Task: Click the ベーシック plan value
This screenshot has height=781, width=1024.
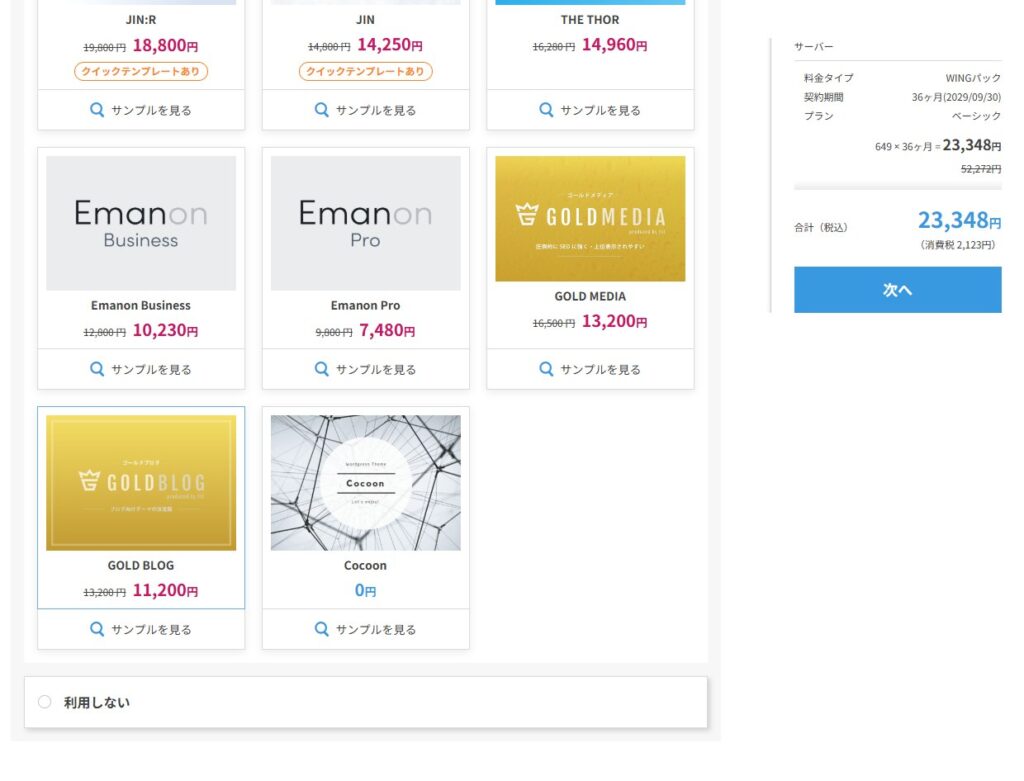Action: pos(976,116)
